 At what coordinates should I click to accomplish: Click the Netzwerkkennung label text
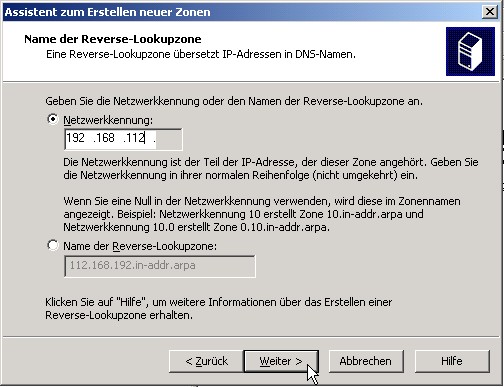108,120
